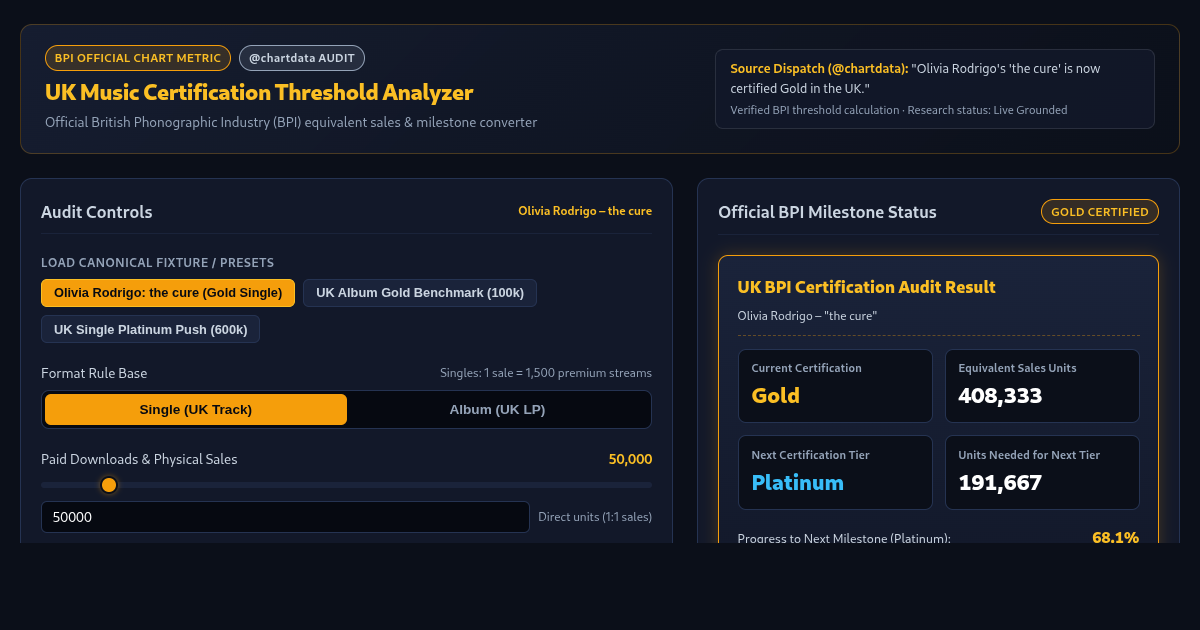
Task: Click the Gold current certification value
Action: (776, 395)
